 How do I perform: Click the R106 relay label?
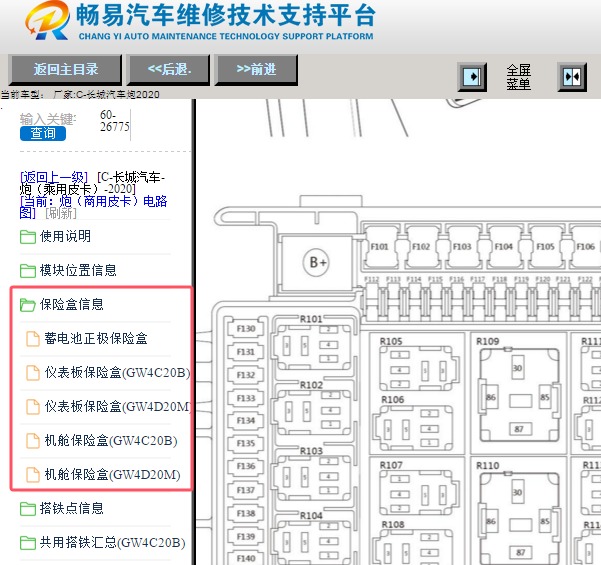[393, 400]
